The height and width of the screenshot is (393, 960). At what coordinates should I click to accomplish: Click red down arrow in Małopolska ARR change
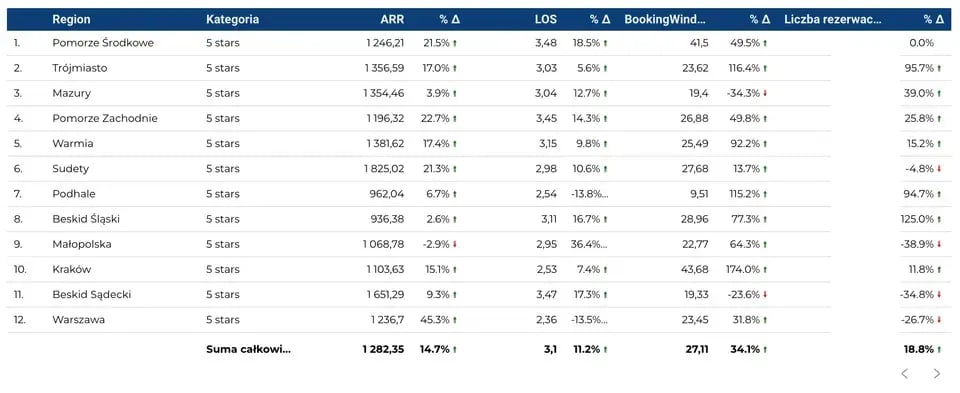455,244
